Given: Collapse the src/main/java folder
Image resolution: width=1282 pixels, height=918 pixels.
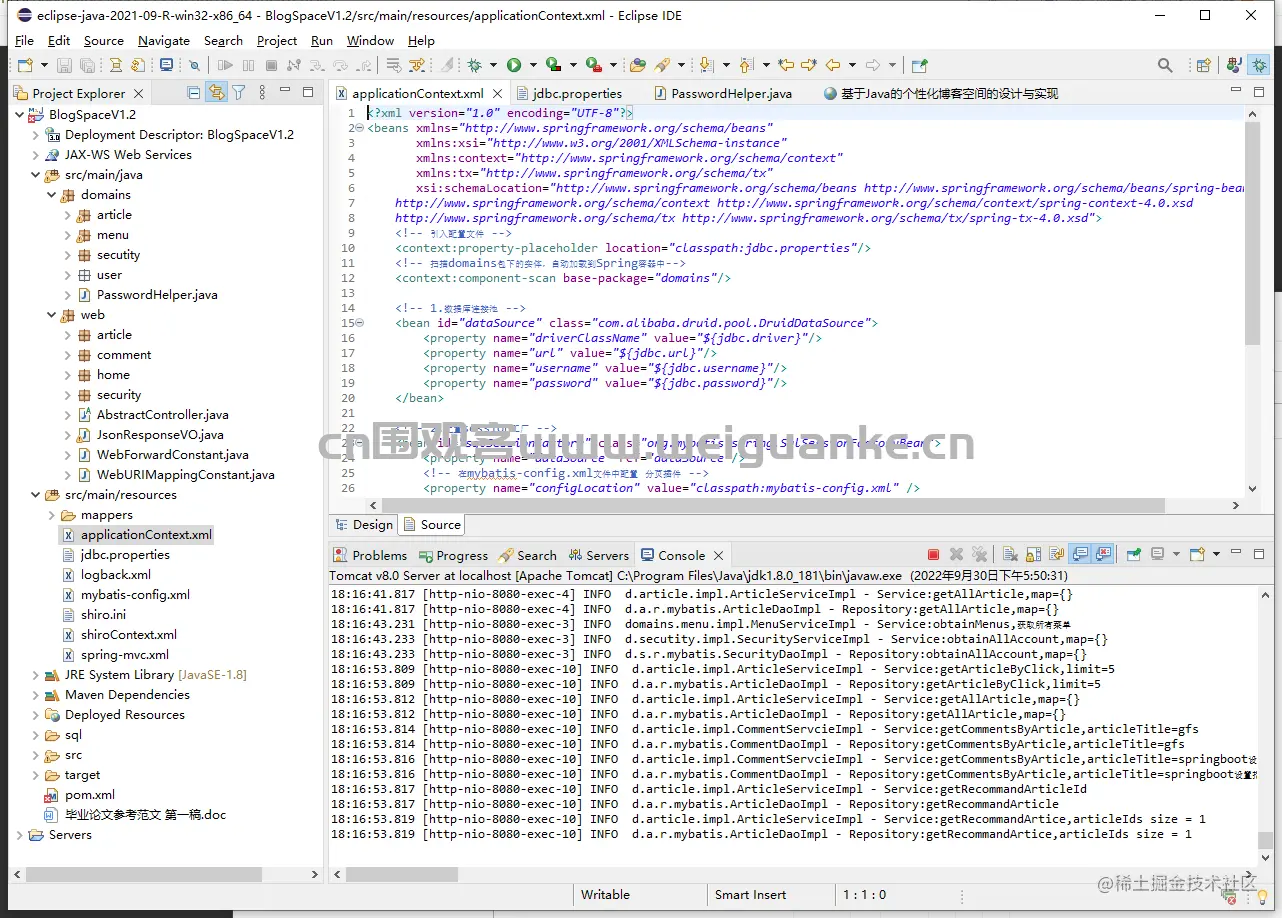Looking at the screenshot, I should pos(36,175).
